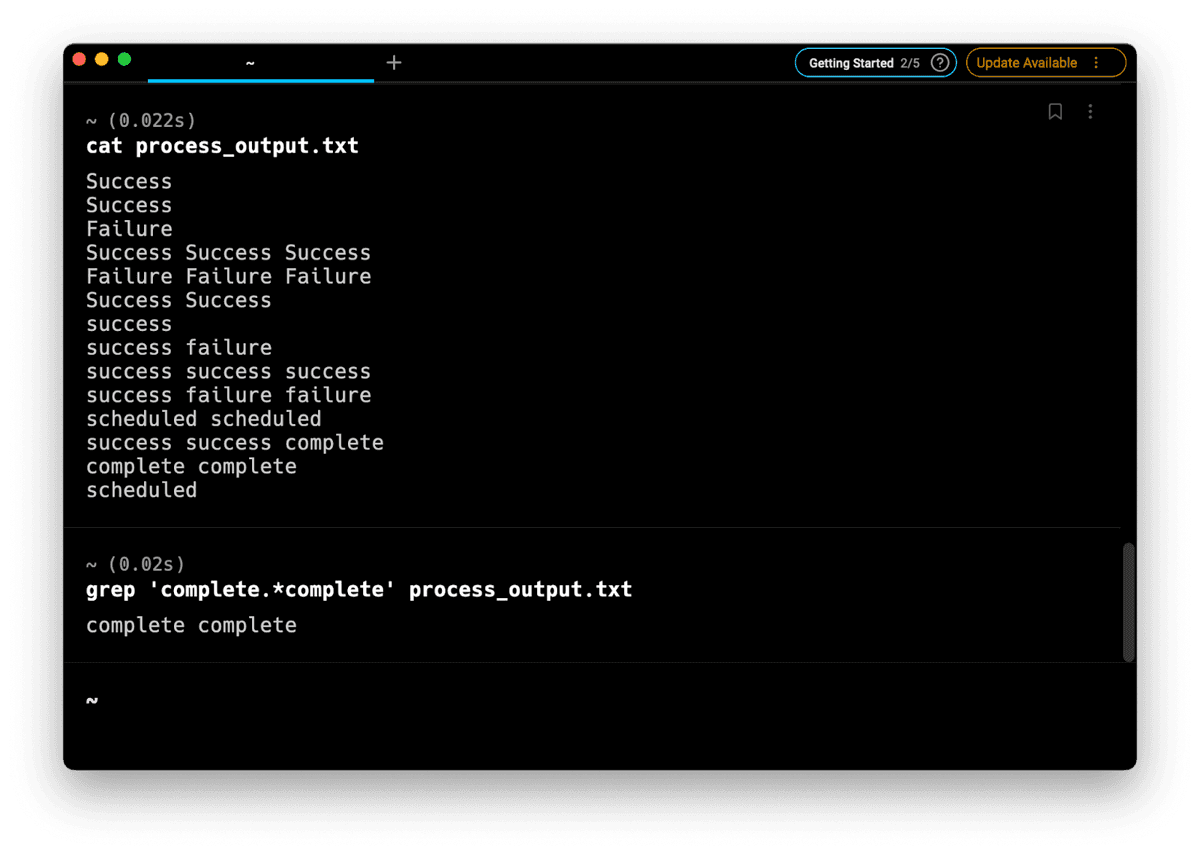Close the window with the red button
Screen dimensions: 1200x854
pos(80,59)
